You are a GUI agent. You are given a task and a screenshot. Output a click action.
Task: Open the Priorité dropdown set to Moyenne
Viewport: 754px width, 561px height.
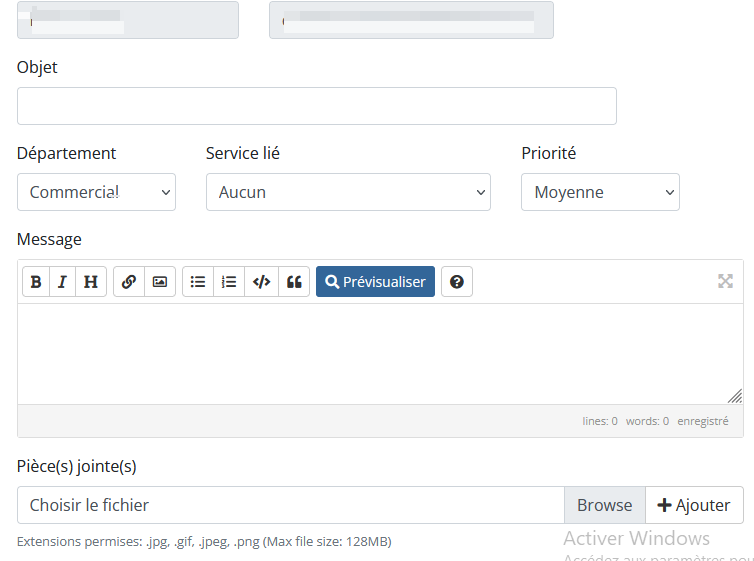601,192
